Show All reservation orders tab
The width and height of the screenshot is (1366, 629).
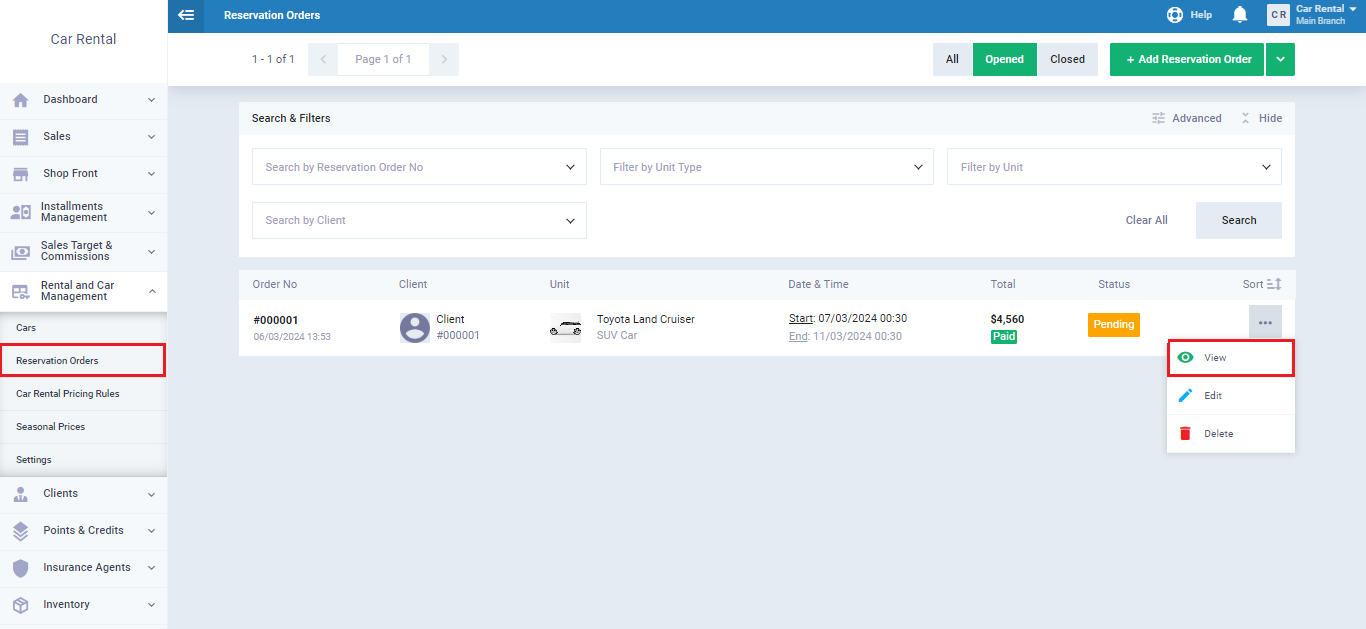coord(952,59)
